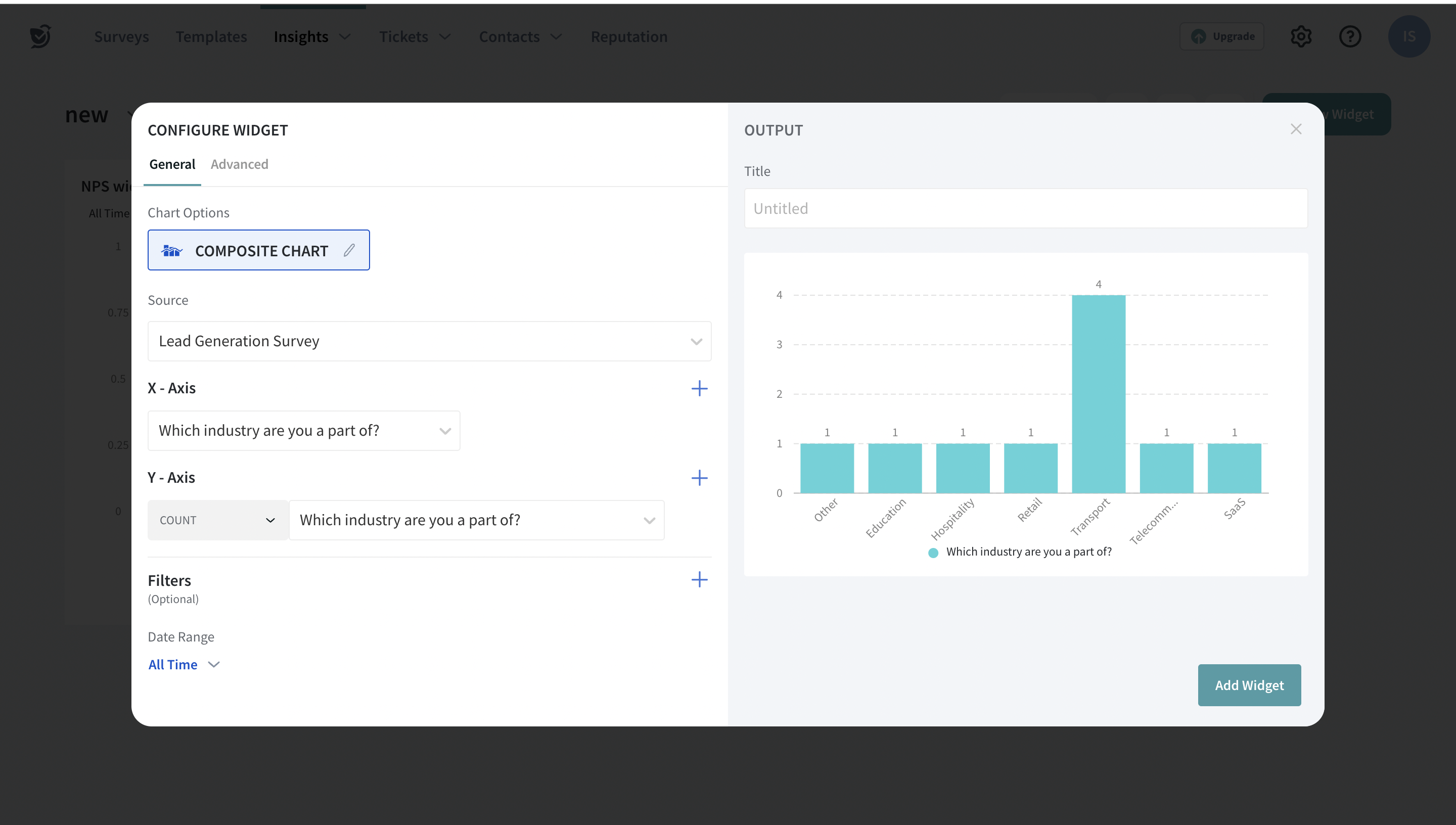This screenshot has height=825, width=1456.
Task: Click the help question mark icon
Action: pyautogui.click(x=1350, y=36)
